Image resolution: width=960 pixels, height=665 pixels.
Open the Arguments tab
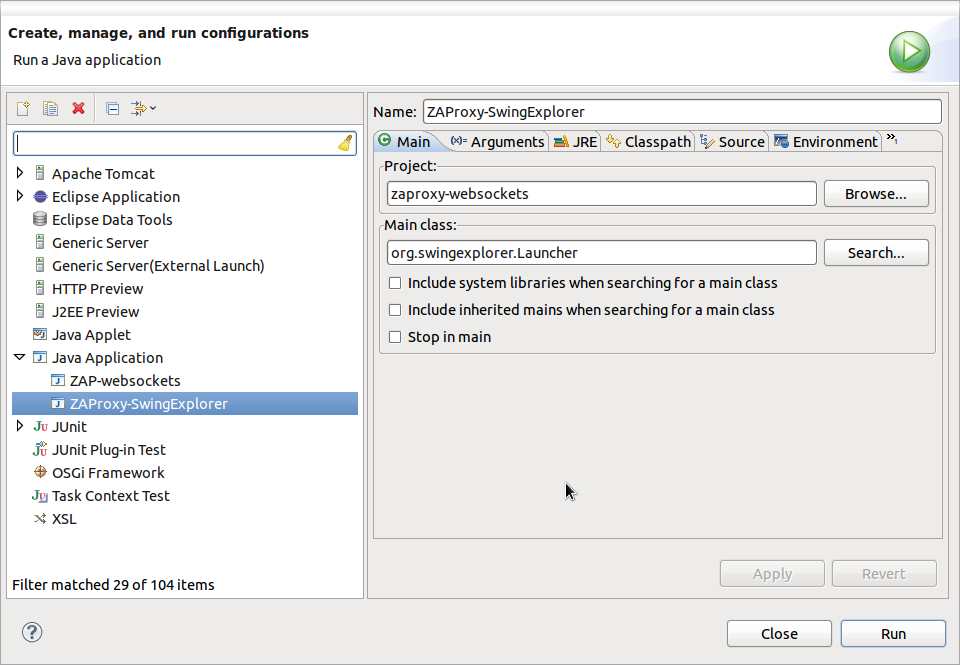click(497, 141)
